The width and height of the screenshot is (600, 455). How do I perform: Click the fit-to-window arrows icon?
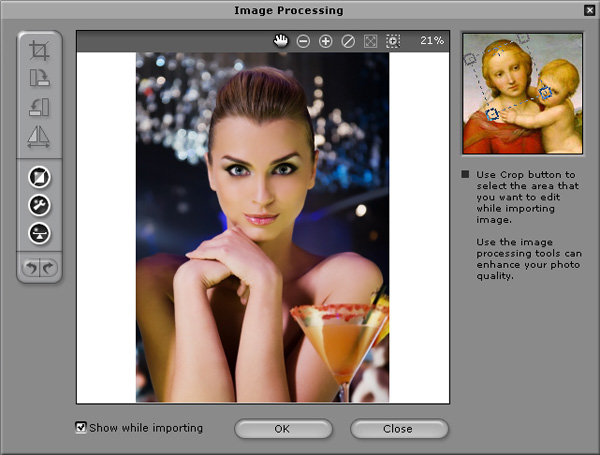370,41
